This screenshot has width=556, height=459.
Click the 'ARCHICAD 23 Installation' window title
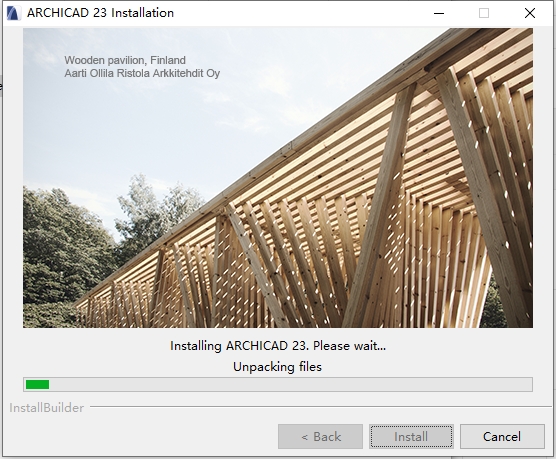point(100,13)
